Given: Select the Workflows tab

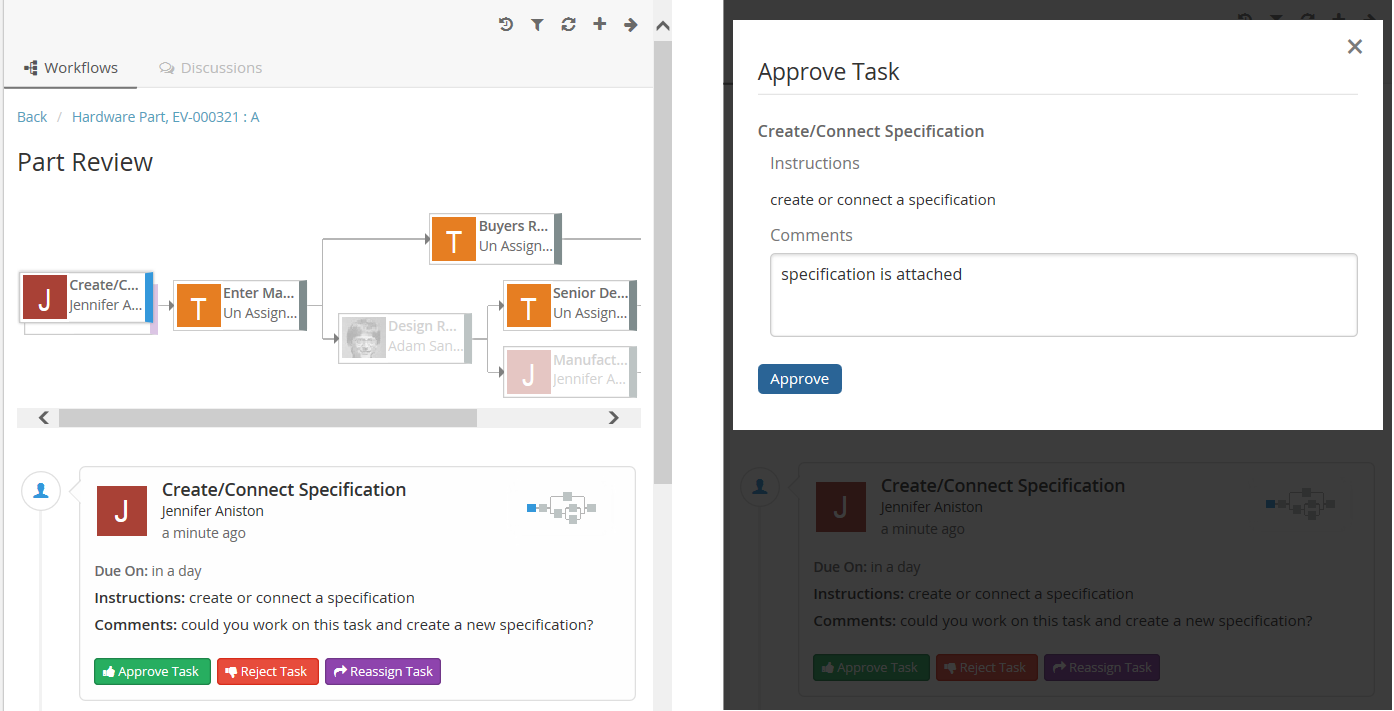Looking at the screenshot, I should (71, 68).
